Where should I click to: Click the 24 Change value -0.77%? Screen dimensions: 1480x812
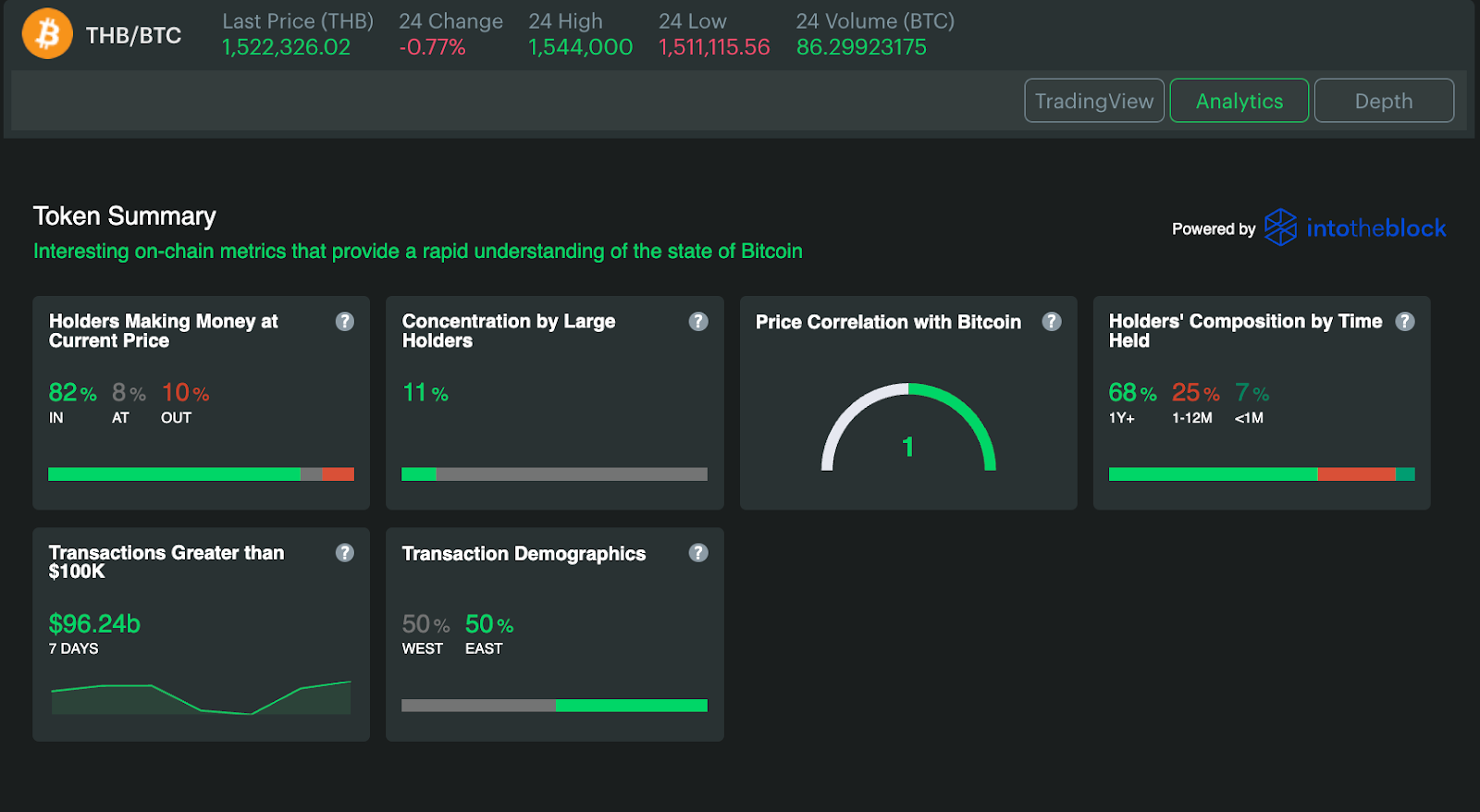[x=432, y=47]
